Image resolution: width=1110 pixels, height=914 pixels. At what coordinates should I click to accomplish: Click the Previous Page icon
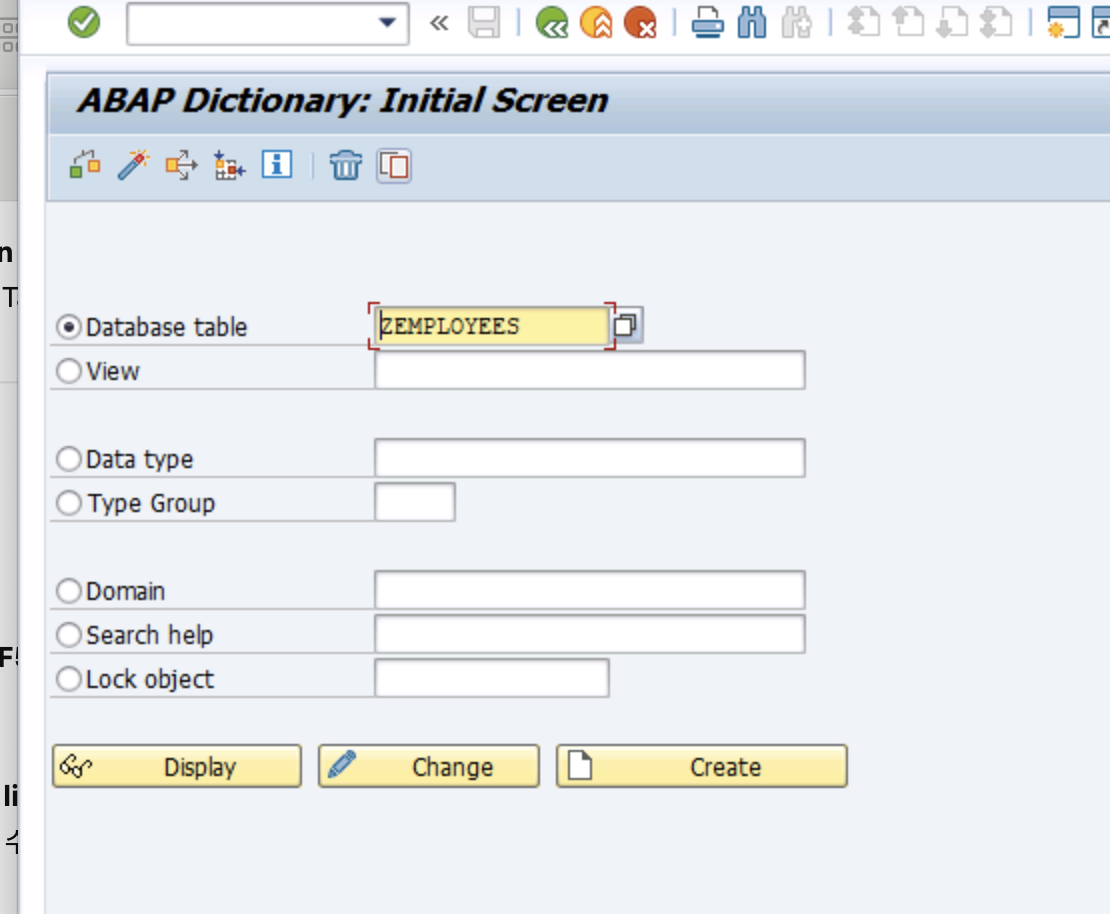pyautogui.click(x=908, y=23)
